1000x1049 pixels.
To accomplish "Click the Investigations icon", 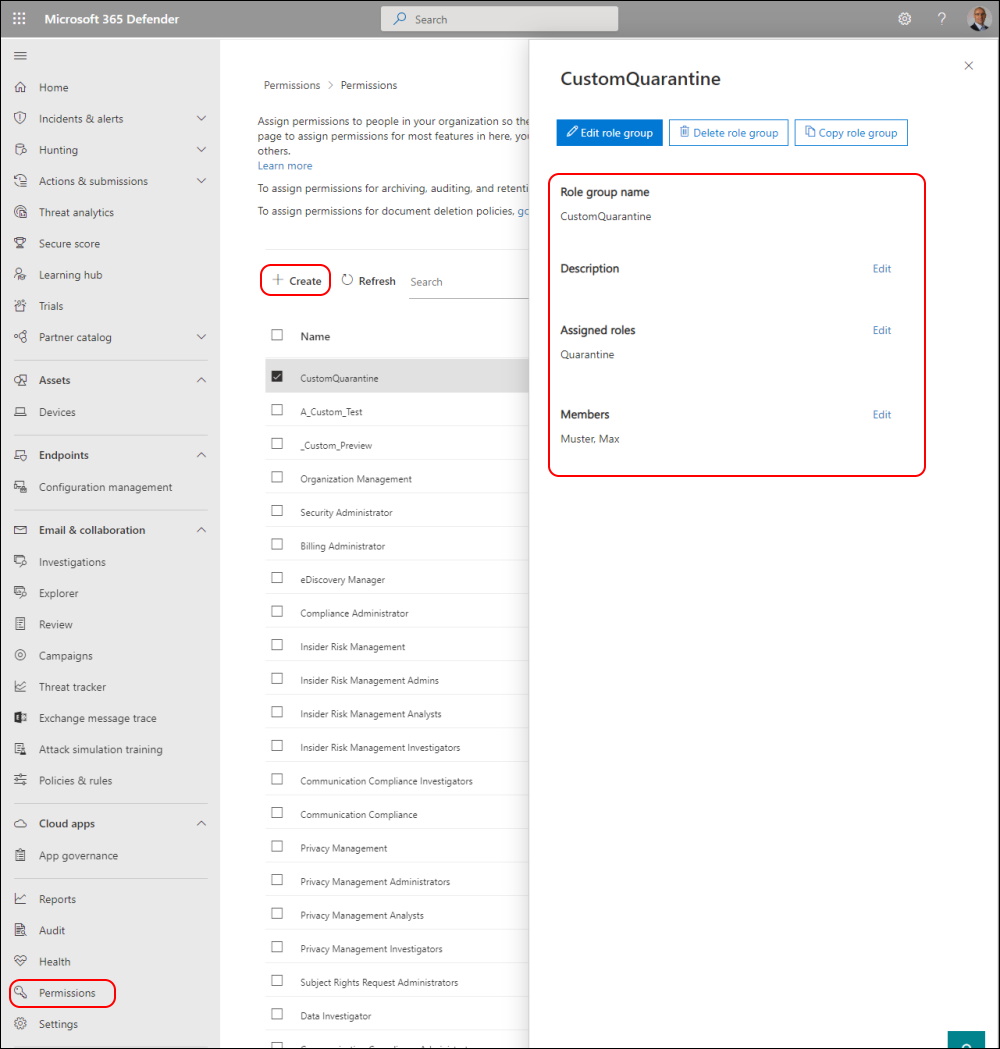I will click(x=21, y=561).
